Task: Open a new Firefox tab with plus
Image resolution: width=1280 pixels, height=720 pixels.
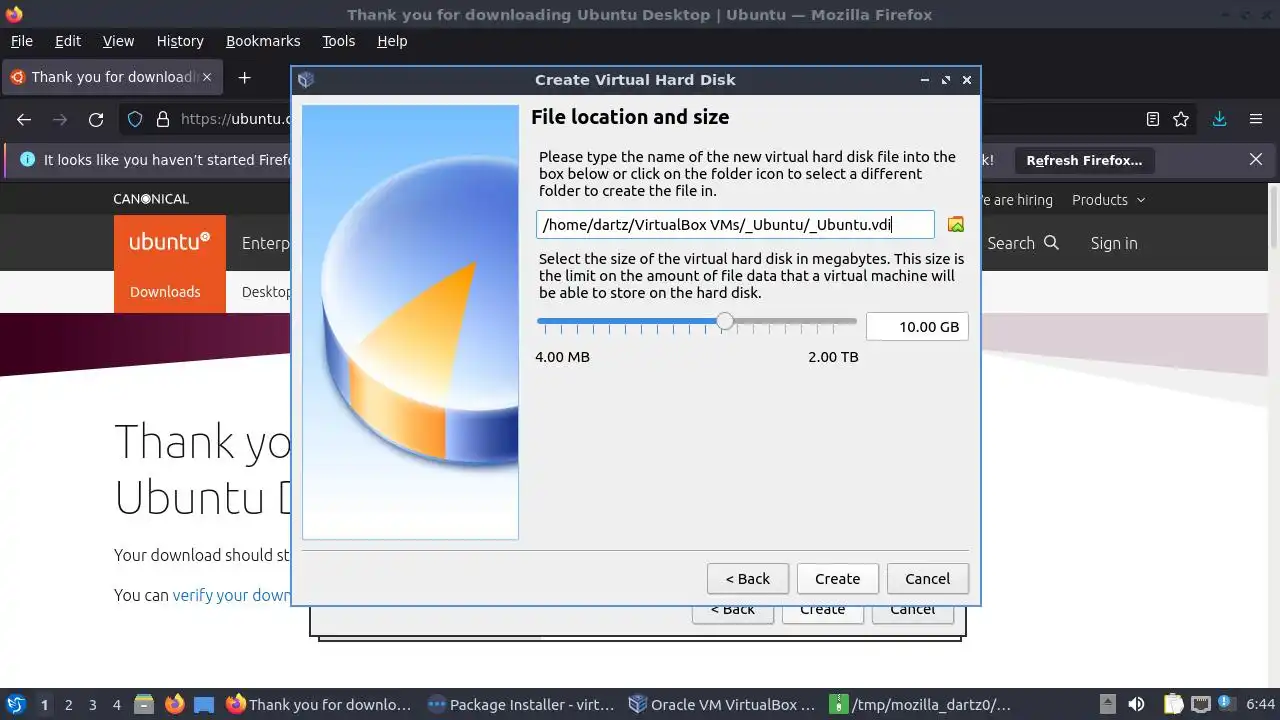Action: pyautogui.click(x=244, y=77)
